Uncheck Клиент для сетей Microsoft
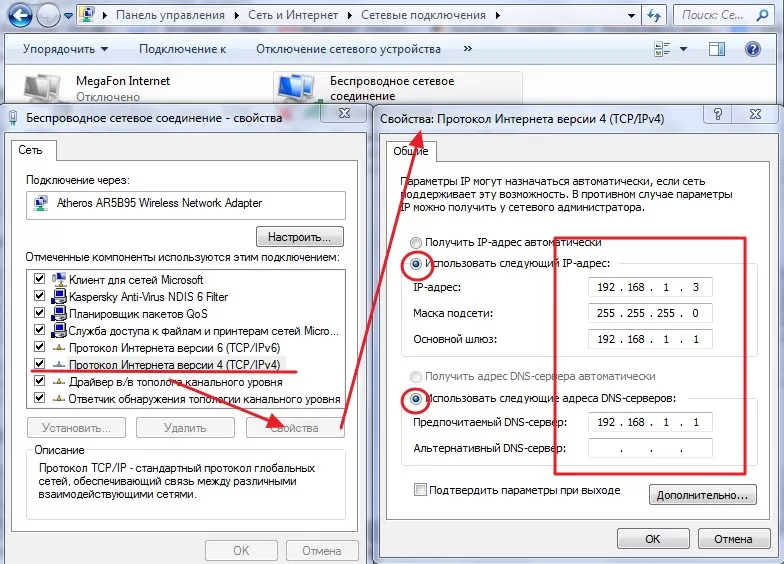The height and width of the screenshot is (564, 784). [40, 278]
